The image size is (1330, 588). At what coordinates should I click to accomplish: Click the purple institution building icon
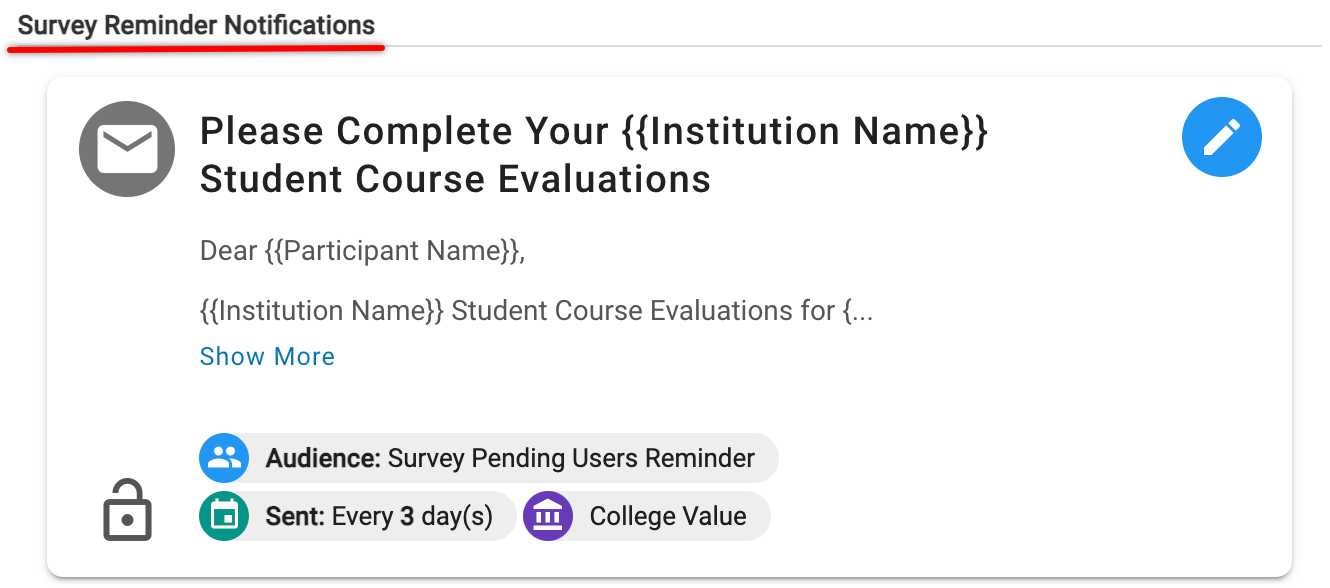(x=548, y=517)
